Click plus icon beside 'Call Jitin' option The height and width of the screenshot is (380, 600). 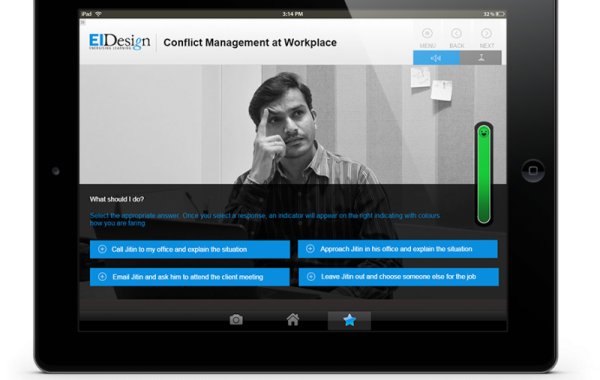[102, 249]
